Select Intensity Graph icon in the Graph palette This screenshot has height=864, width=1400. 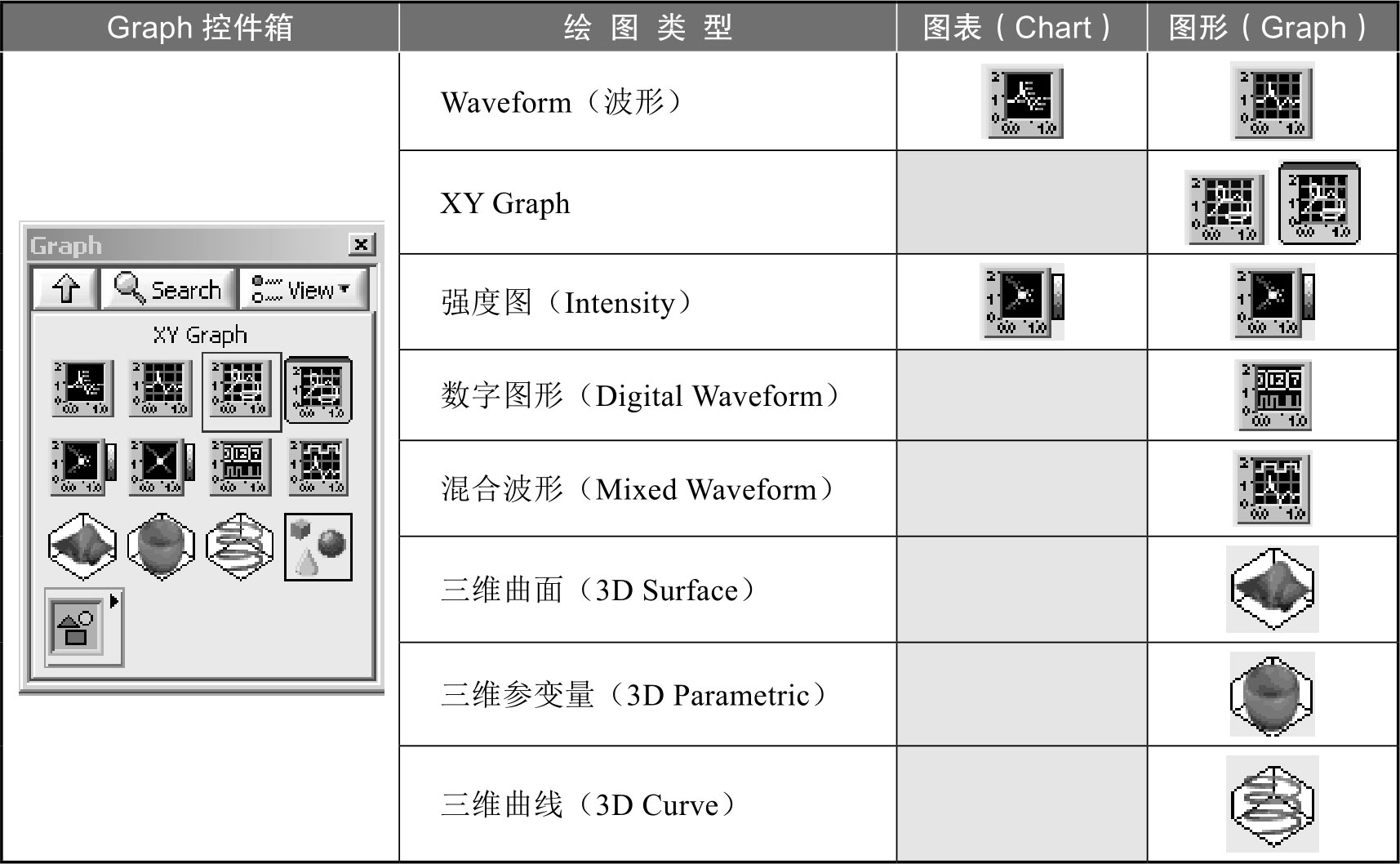(x=162, y=467)
